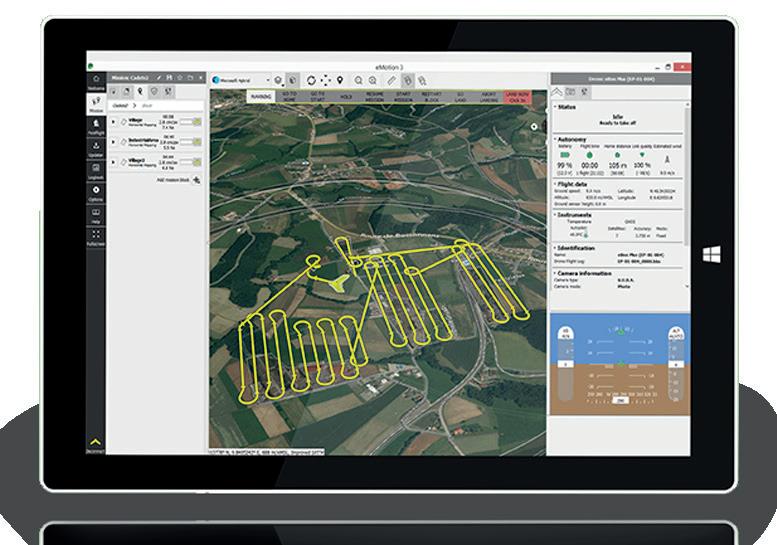Open the Help section in the sidebar
This screenshot has width=777, height=545.
coord(96,216)
